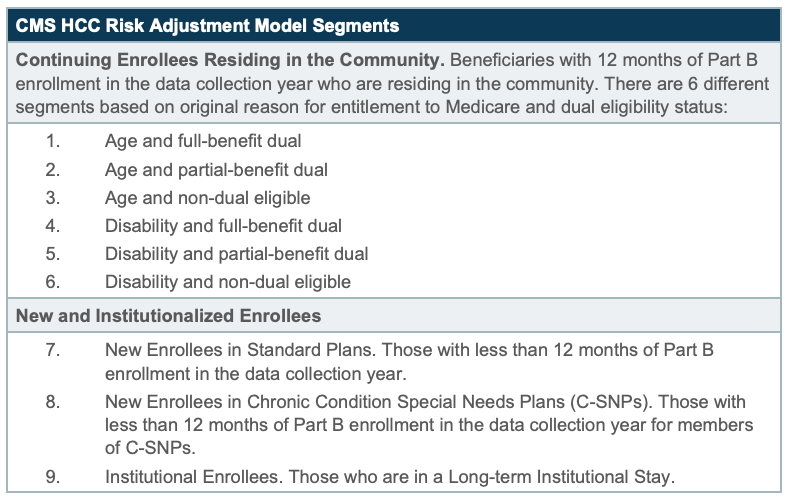The height and width of the screenshot is (500, 789).
Task: Click the "Age and non-dual eligible" line
Action: (x=207, y=198)
